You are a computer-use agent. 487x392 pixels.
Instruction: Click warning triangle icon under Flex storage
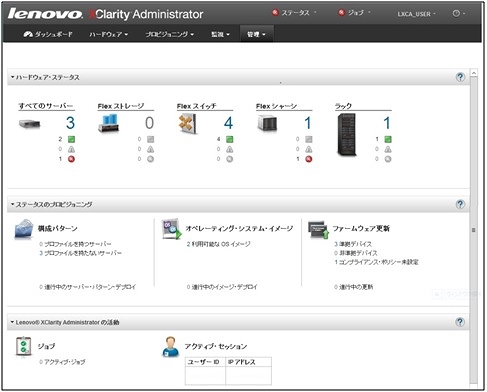coord(151,149)
